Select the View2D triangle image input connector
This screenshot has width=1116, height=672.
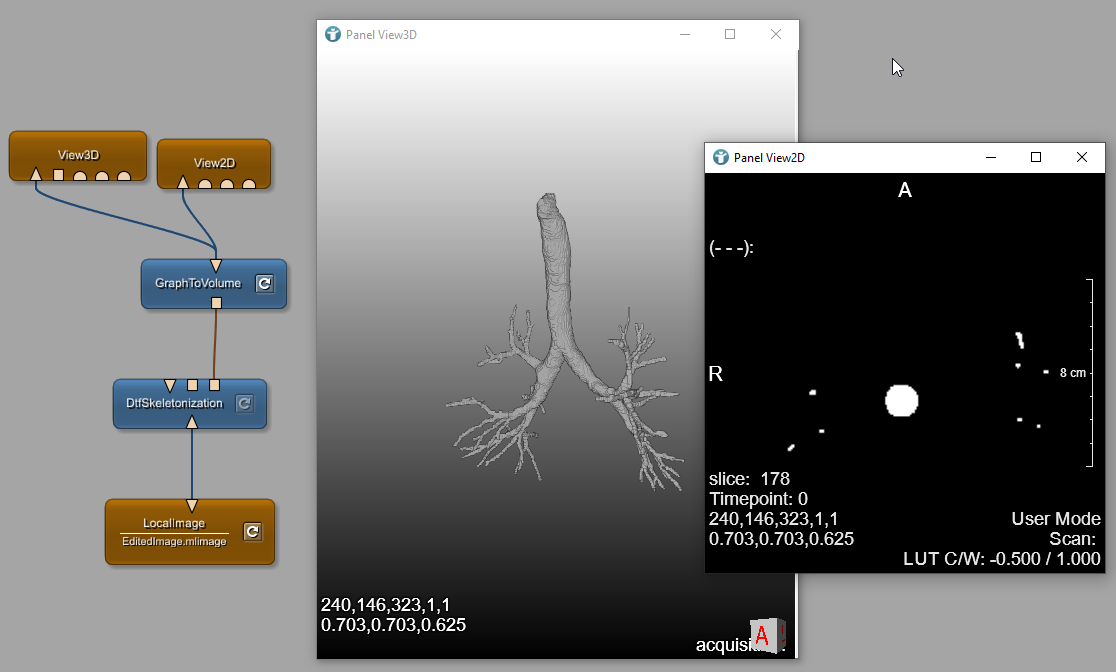(183, 182)
